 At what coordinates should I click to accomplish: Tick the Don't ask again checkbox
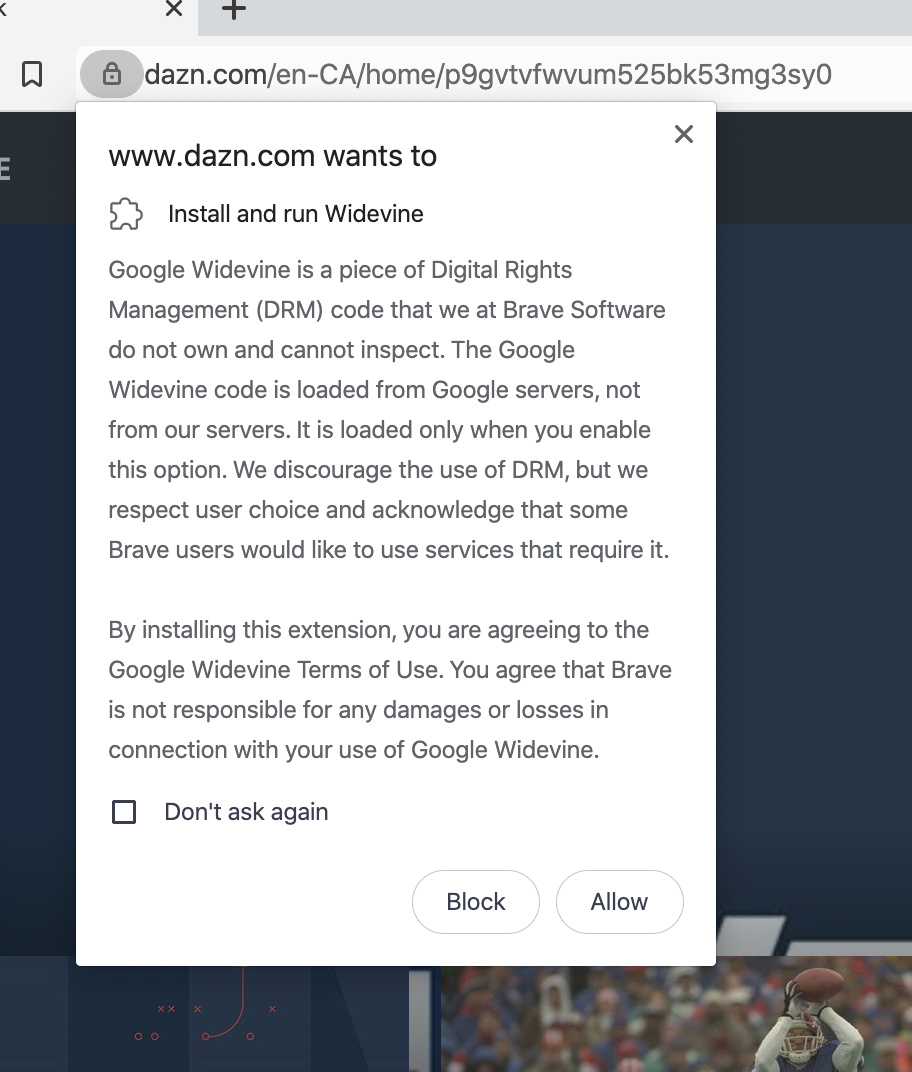coord(124,812)
